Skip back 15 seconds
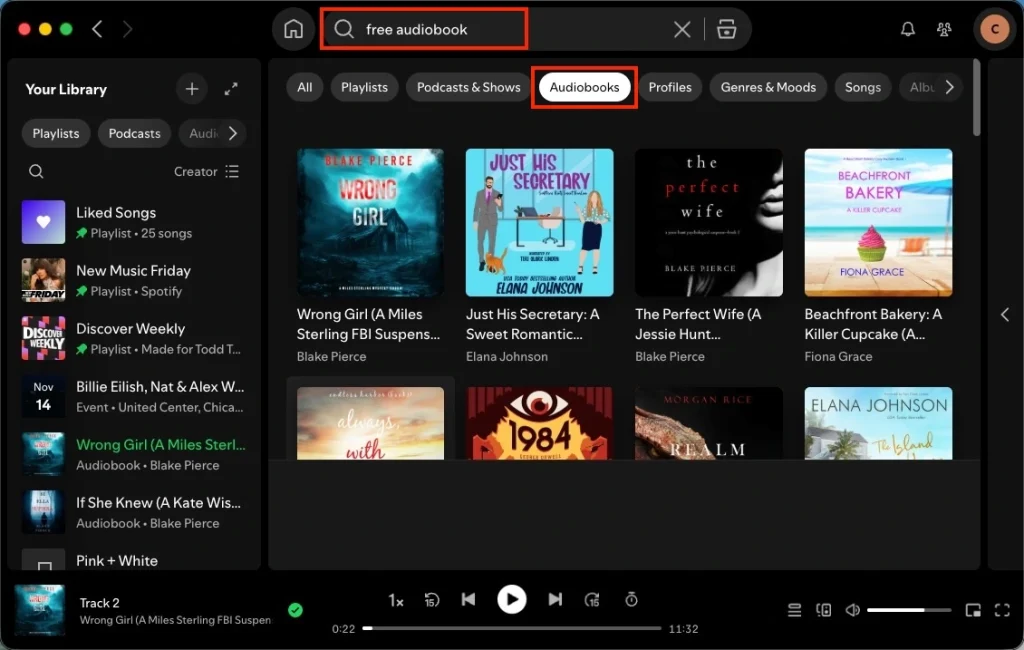The width and height of the screenshot is (1024, 650). pos(431,599)
